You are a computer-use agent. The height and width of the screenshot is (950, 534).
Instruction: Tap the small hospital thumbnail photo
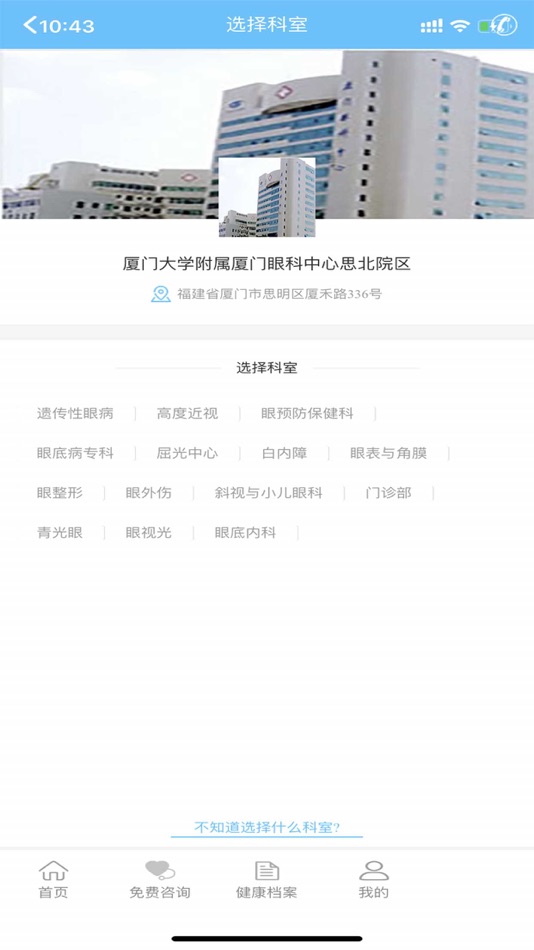pos(267,197)
